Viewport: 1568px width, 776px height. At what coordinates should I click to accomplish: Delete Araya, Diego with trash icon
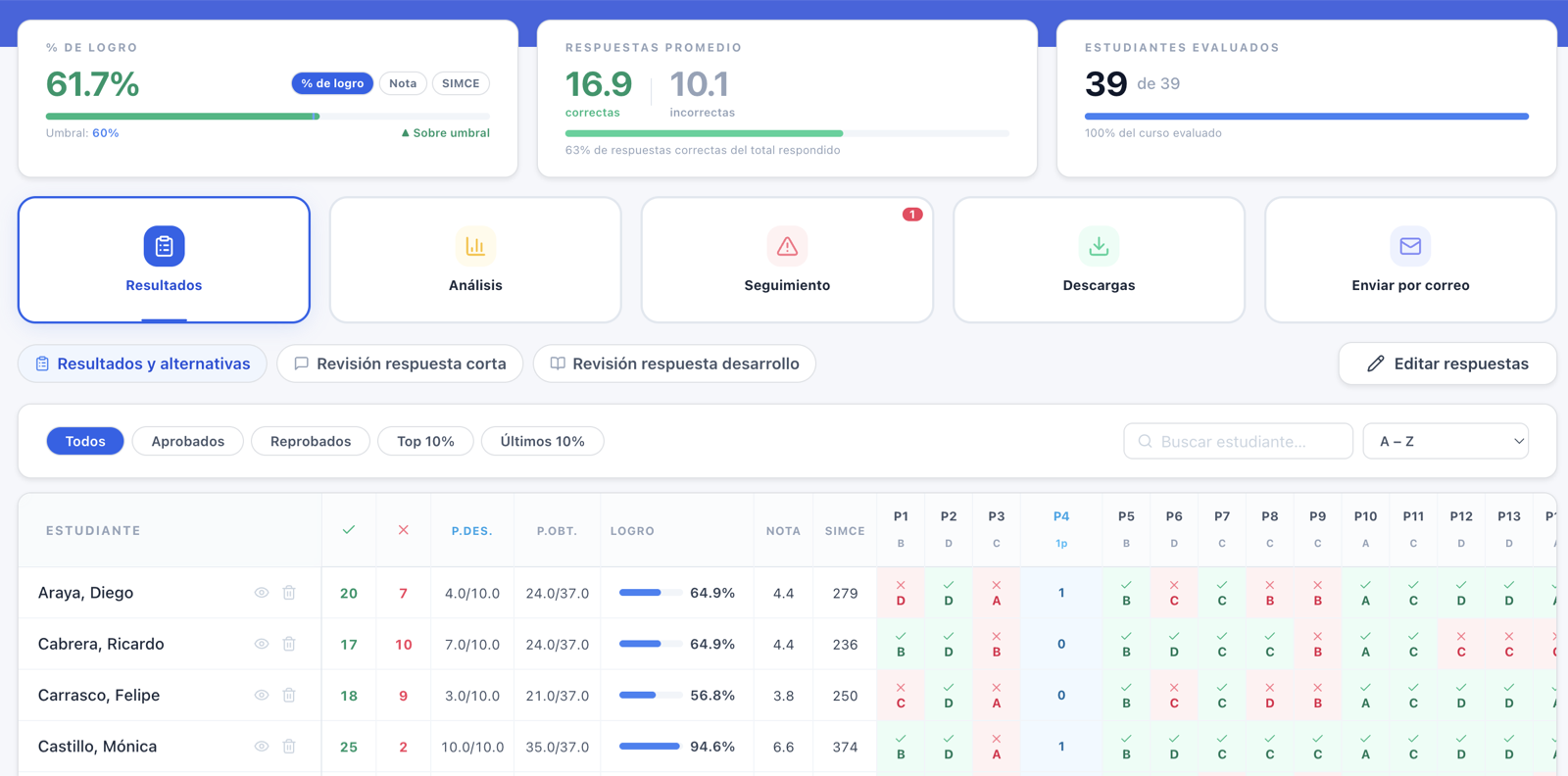[289, 593]
